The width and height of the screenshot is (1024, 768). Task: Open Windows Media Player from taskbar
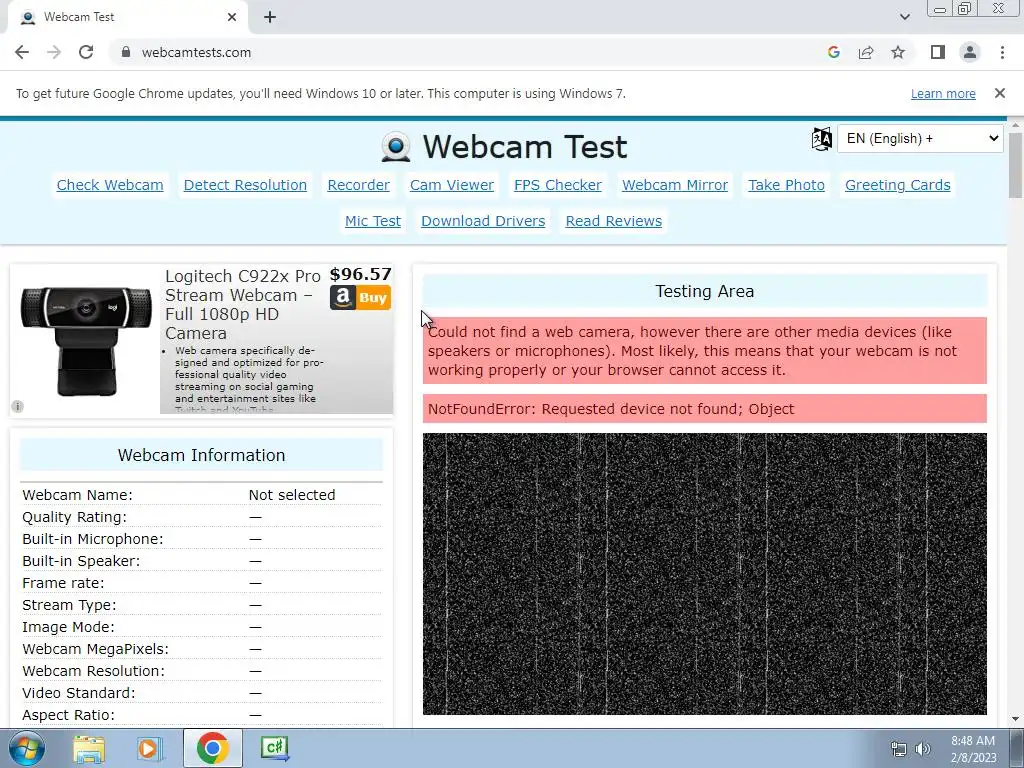[148, 748]
